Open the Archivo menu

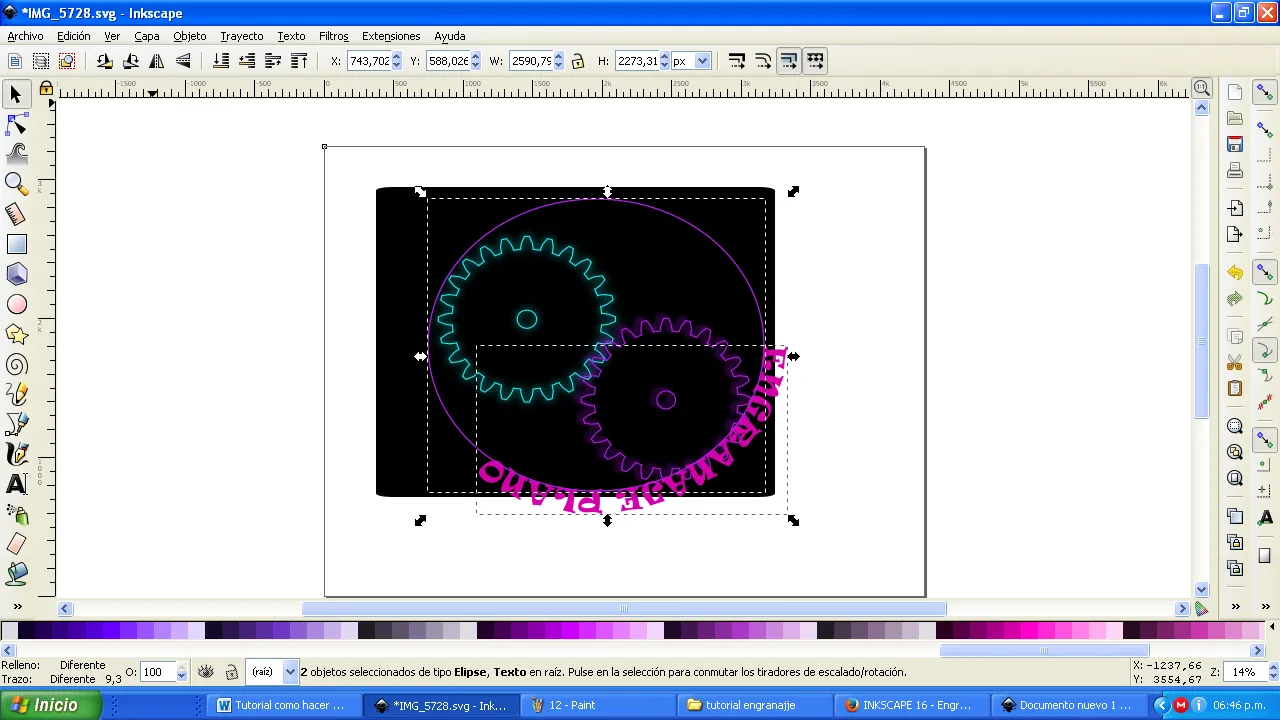coord(26,36)
